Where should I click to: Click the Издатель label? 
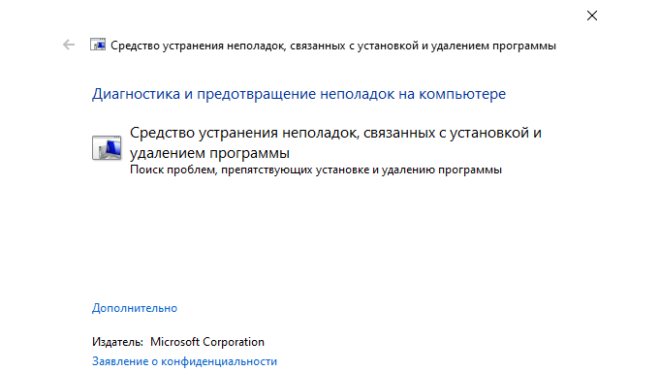click(x=117, y=342)
